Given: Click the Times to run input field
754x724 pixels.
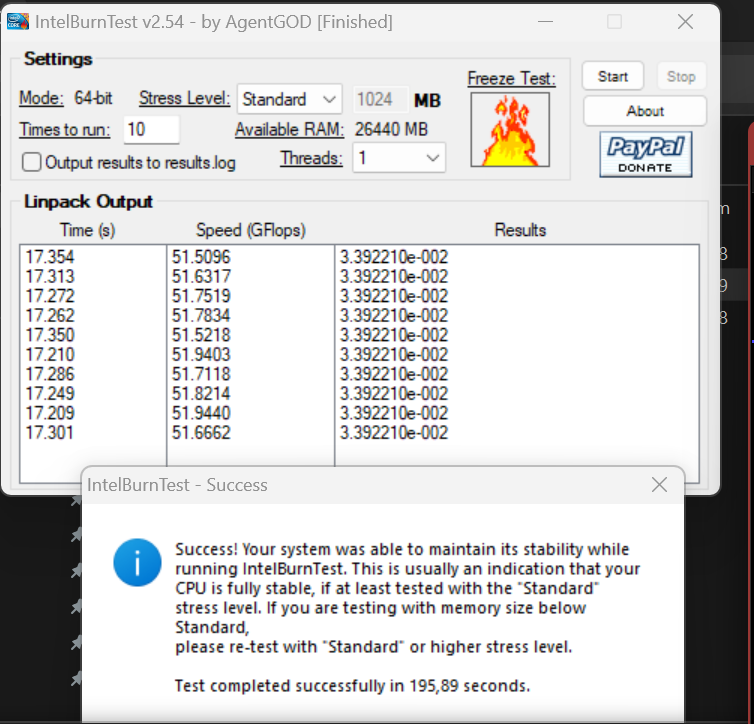Looking at the screenshot, I should [151, 129].
